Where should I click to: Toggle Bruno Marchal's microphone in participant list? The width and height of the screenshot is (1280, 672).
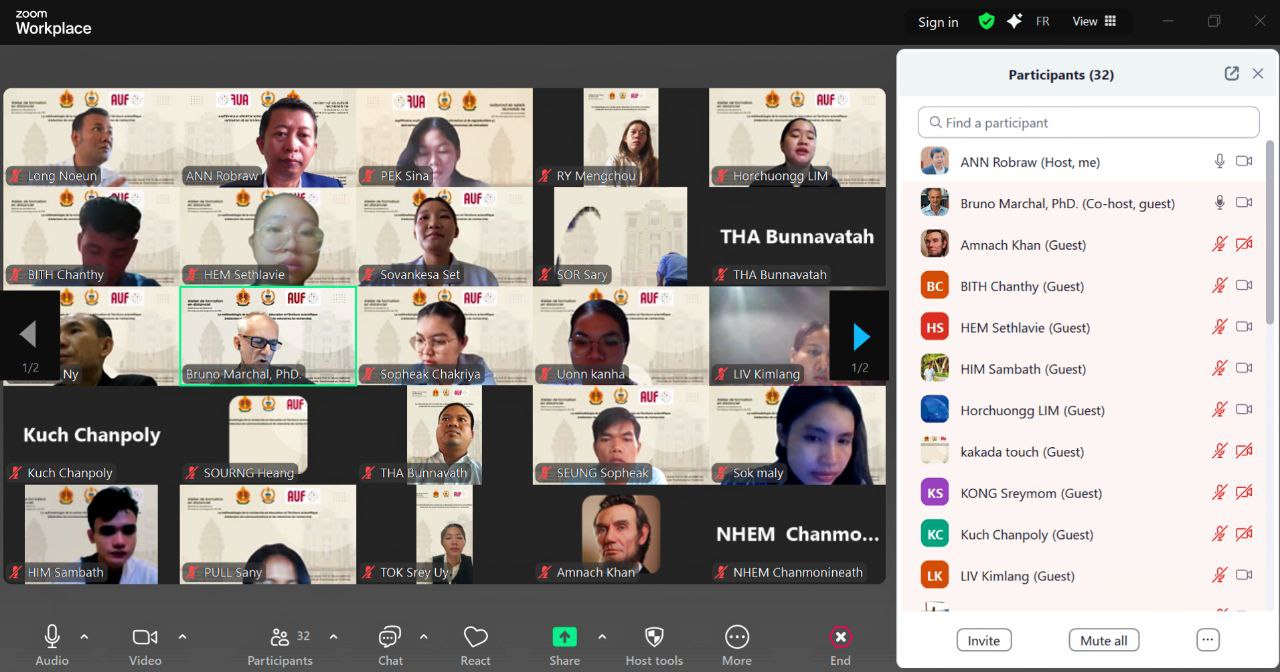1219,203
